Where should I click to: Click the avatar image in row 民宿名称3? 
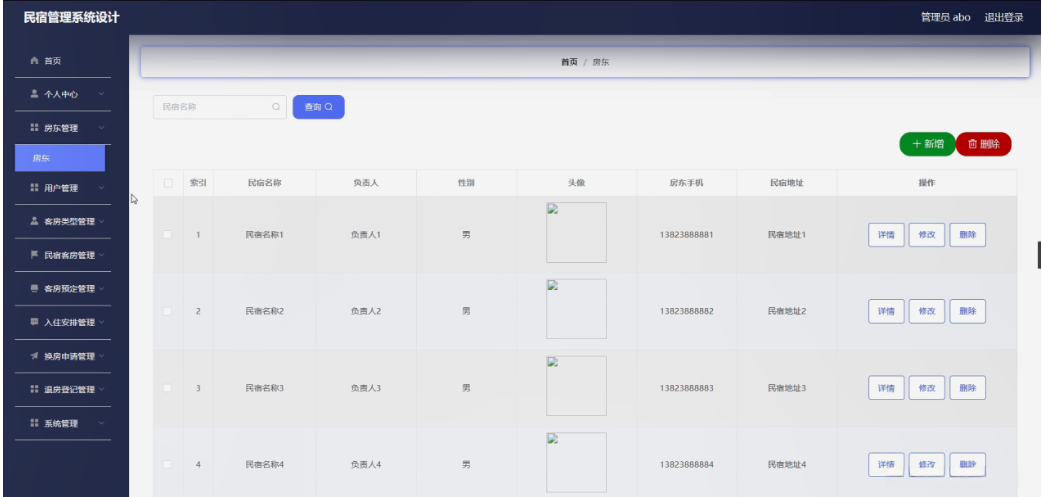[x=576, y=386]
